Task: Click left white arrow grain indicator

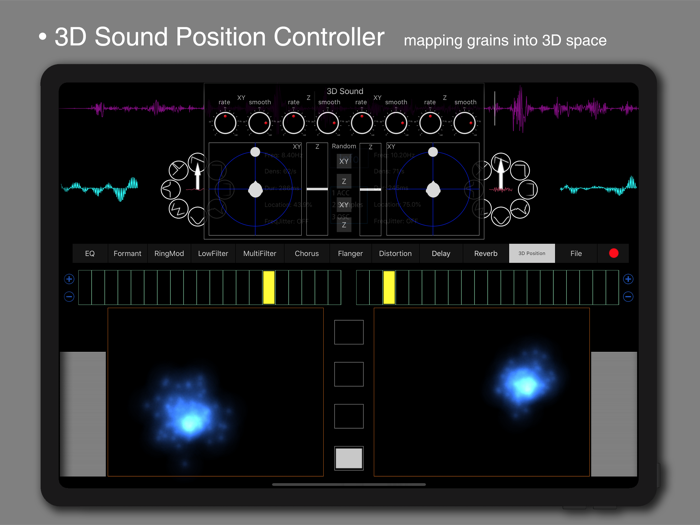Action: tap(197, 176)
